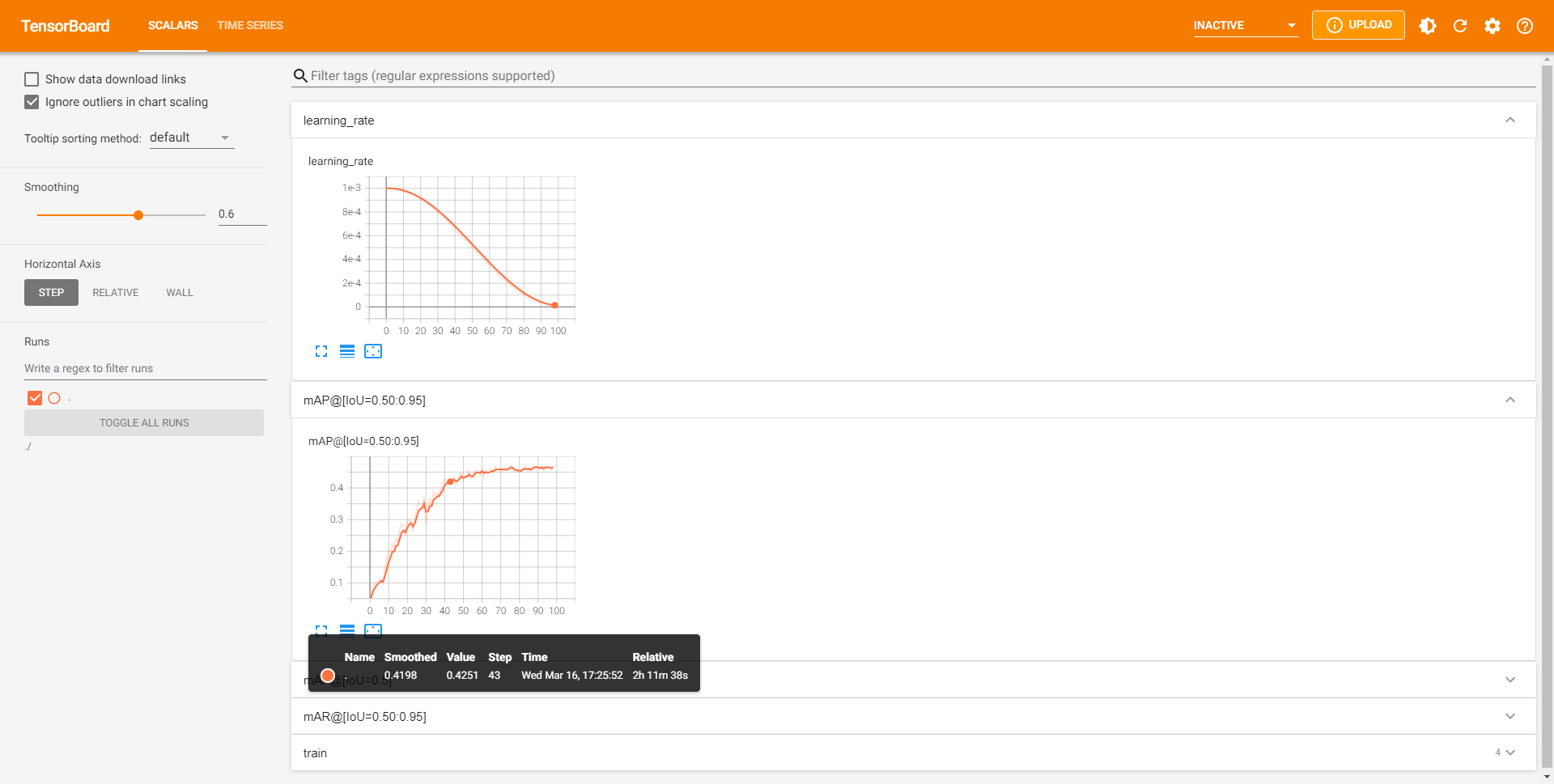This screenshot has width=1554, height=784.
Task: Refresh the dashboard data
Action: 1460,25
